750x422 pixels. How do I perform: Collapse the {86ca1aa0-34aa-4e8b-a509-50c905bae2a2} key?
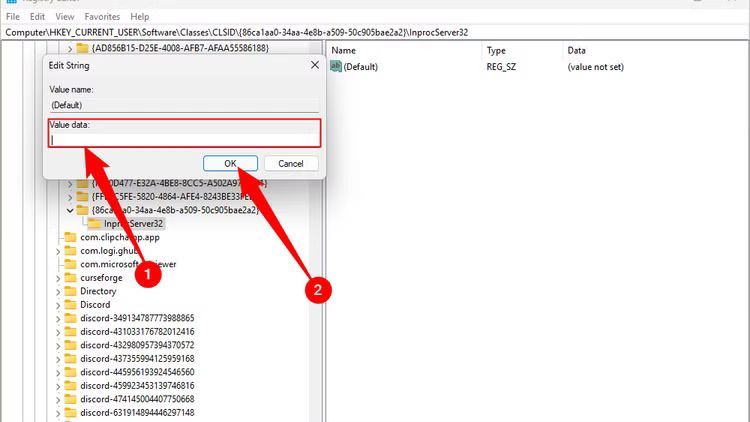tap(70, 210)
